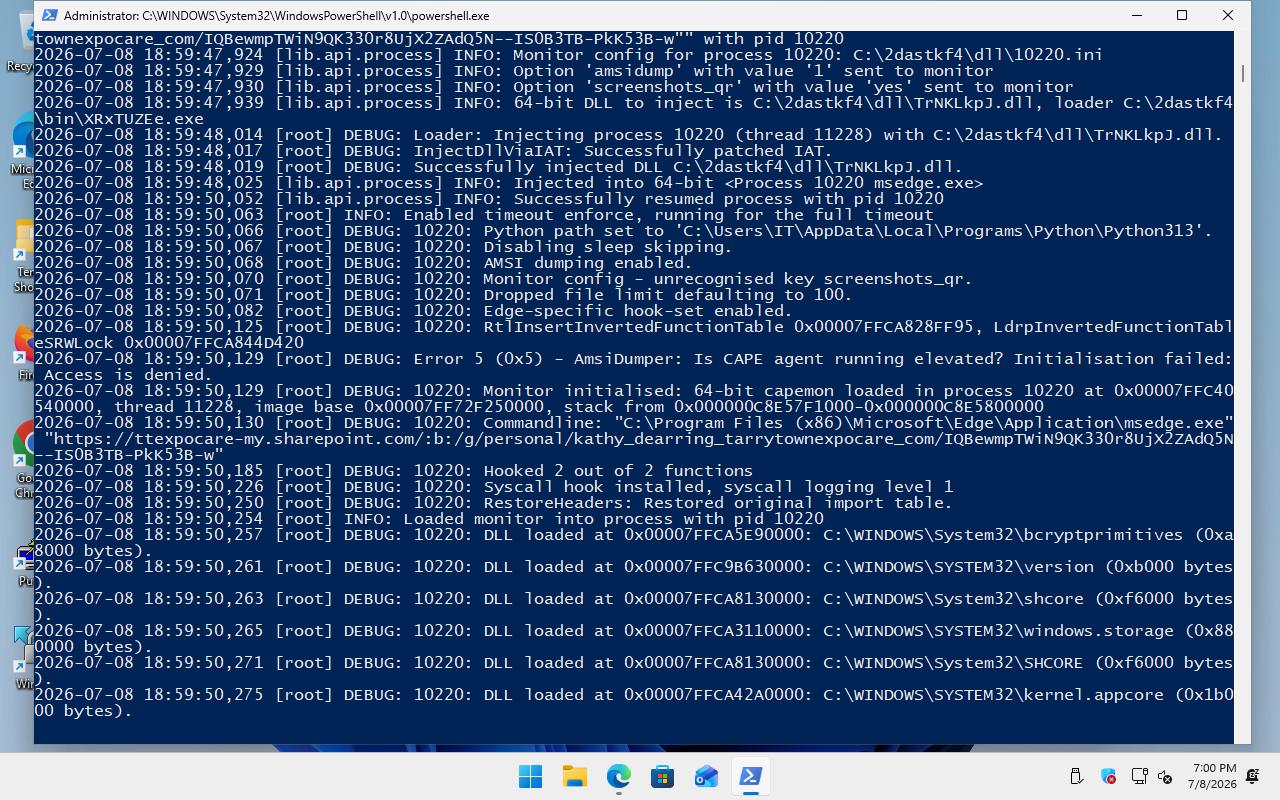Click the uppercase 'SHCORE' DLL loaded line
The image size is (1280, 800).
coord(633,663)
